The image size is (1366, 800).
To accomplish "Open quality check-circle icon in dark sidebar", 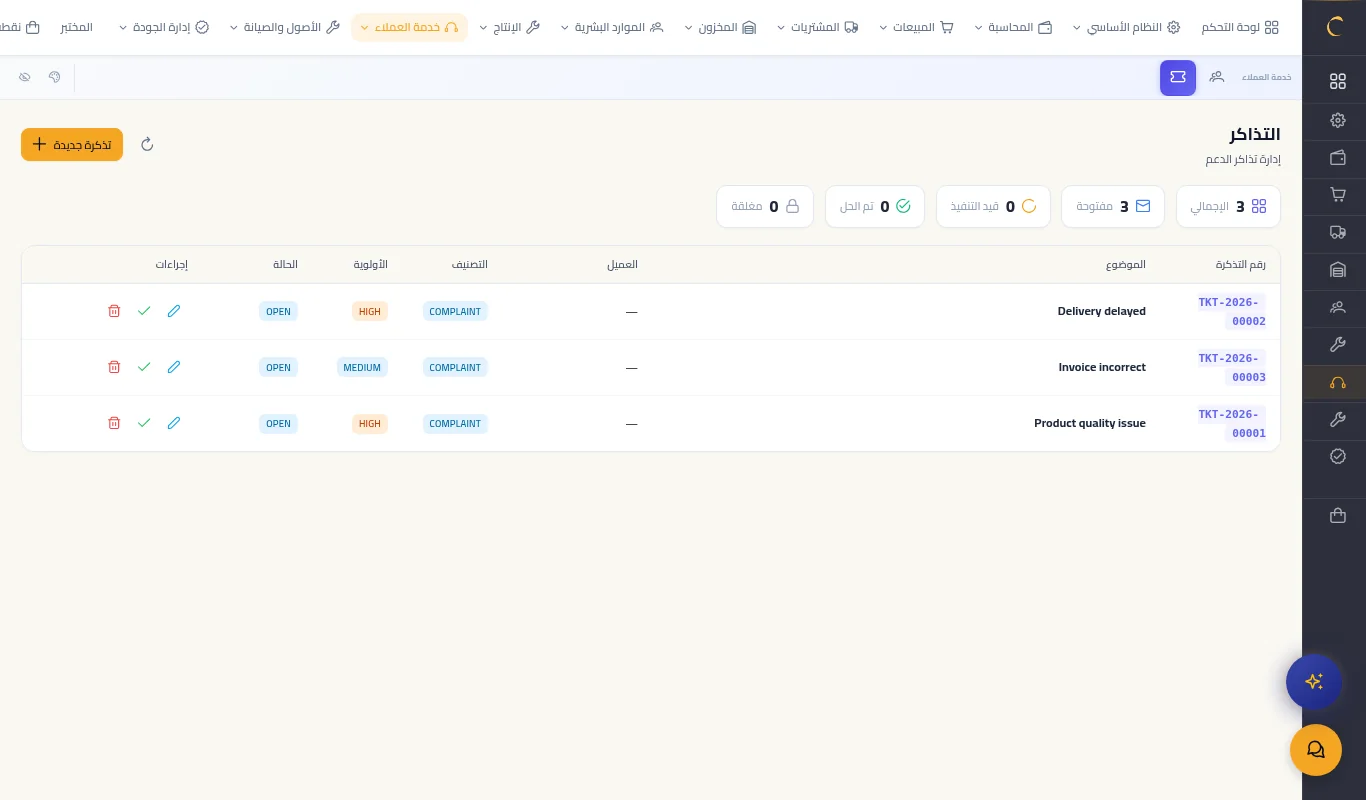I will coord(1338,456).
